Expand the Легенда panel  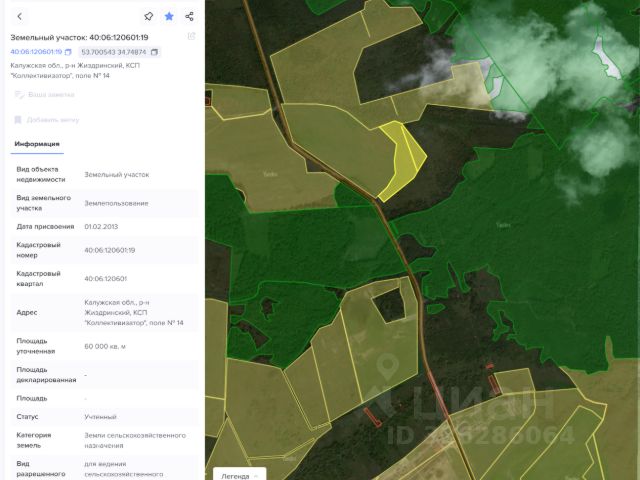240,474
